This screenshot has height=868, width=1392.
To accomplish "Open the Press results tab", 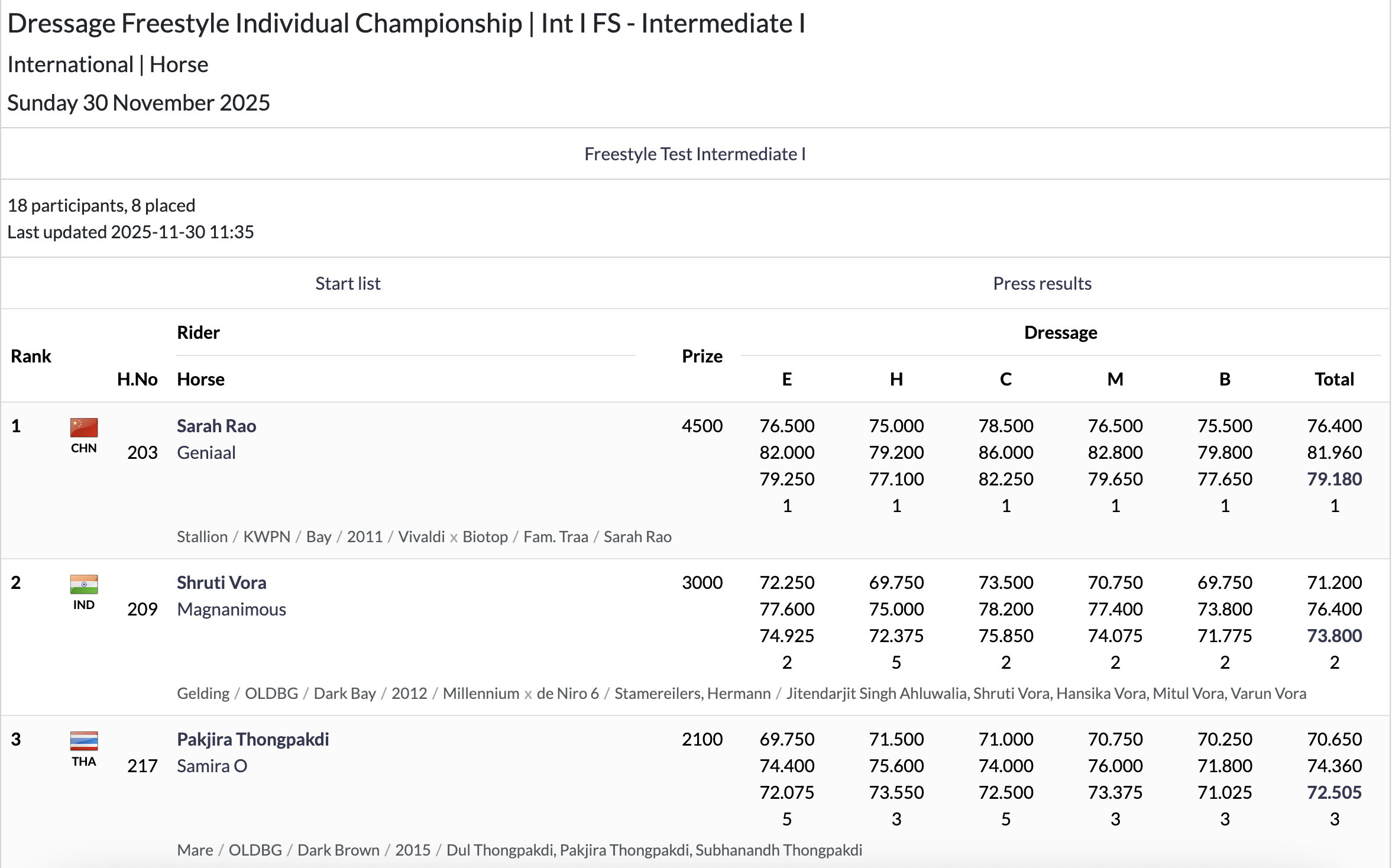I will [x=1042, y=283].
